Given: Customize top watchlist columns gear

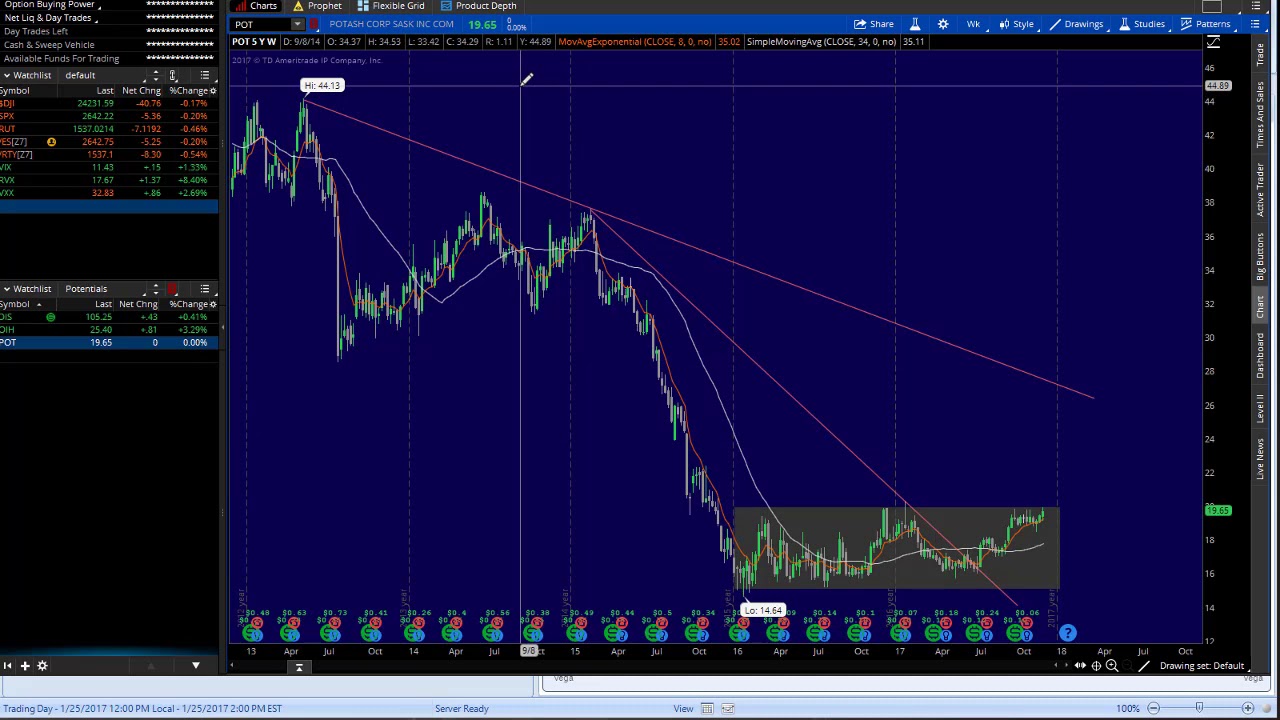Looking at the screenshot, I should 212,91.
